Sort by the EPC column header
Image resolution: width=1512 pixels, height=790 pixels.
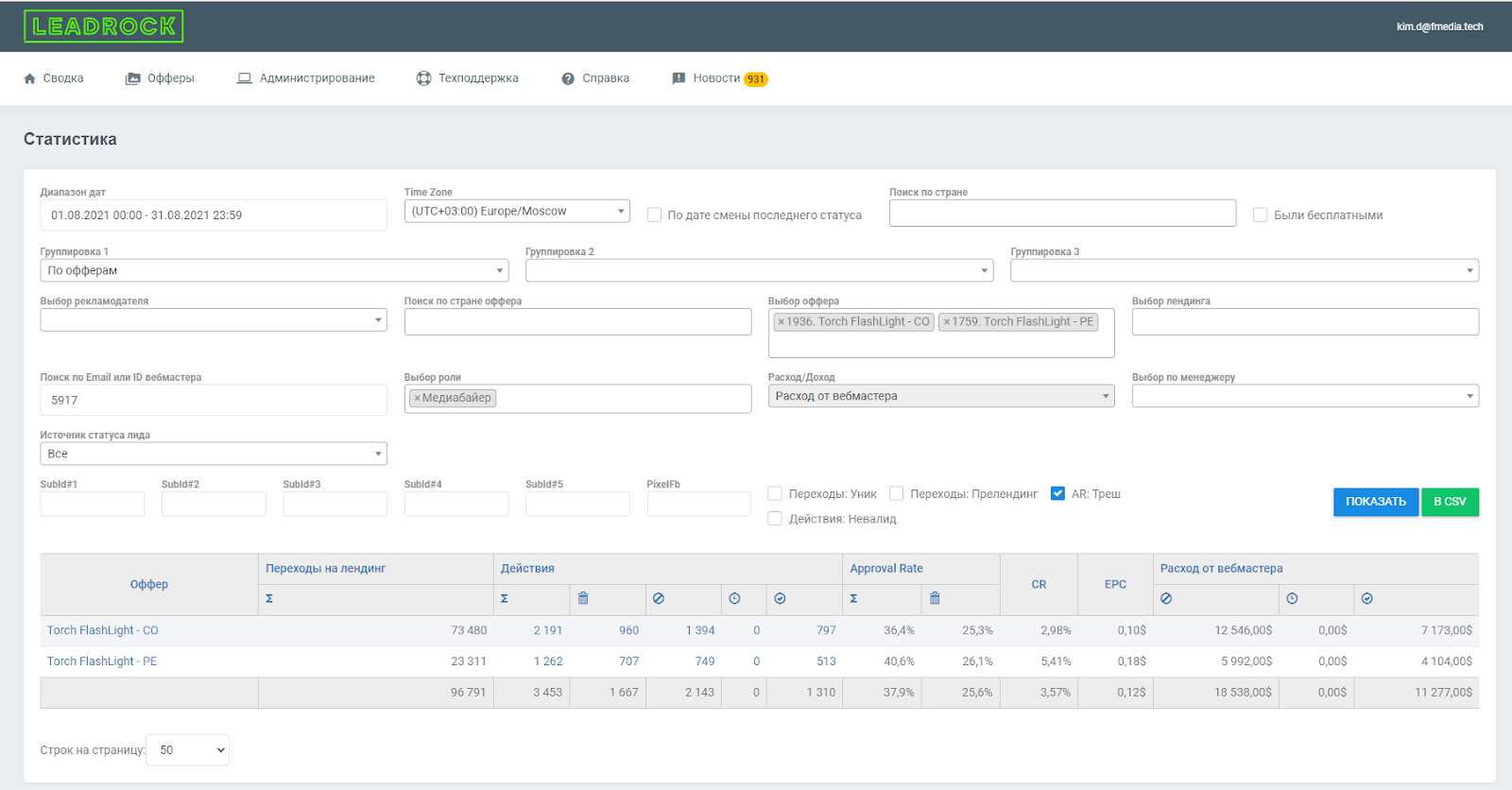[1115, 585]
